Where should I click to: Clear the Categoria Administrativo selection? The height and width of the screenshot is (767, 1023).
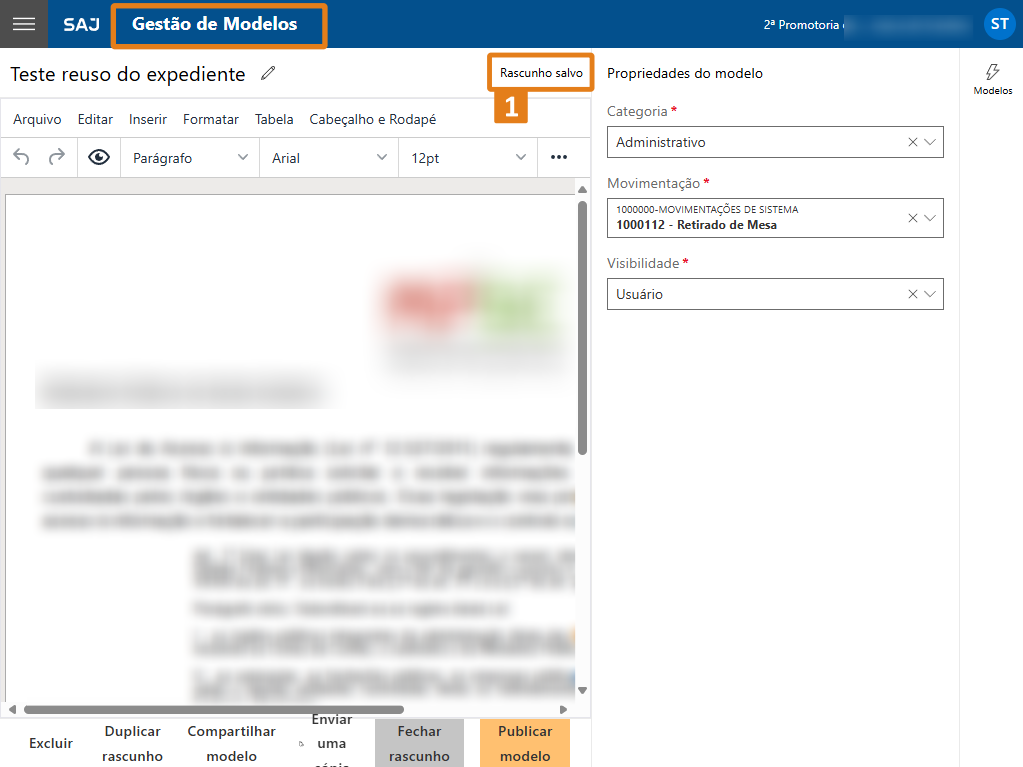[x=912, y=142]
